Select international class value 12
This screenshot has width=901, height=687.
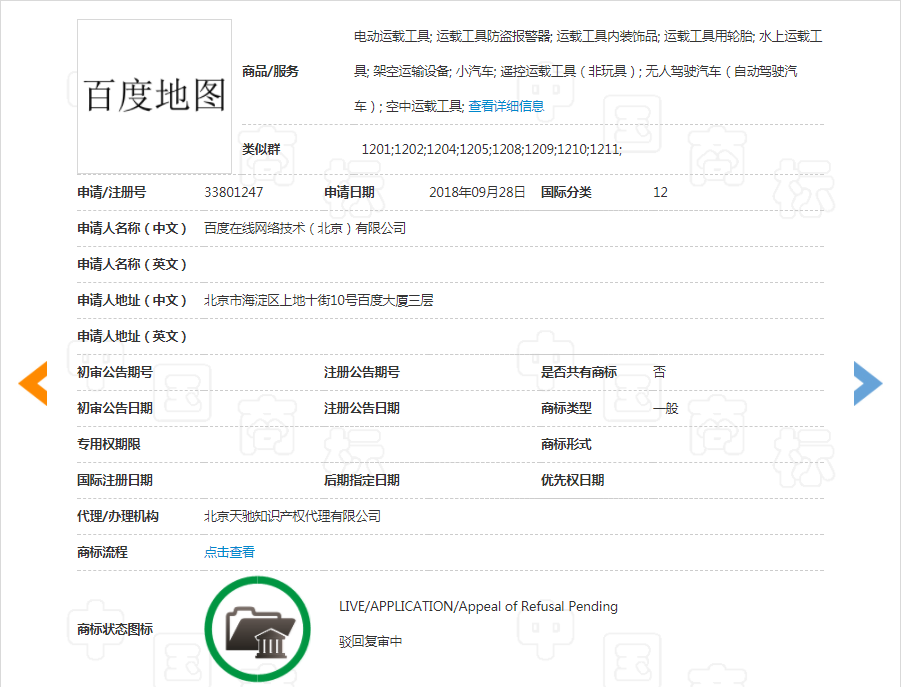pos(660,192)
